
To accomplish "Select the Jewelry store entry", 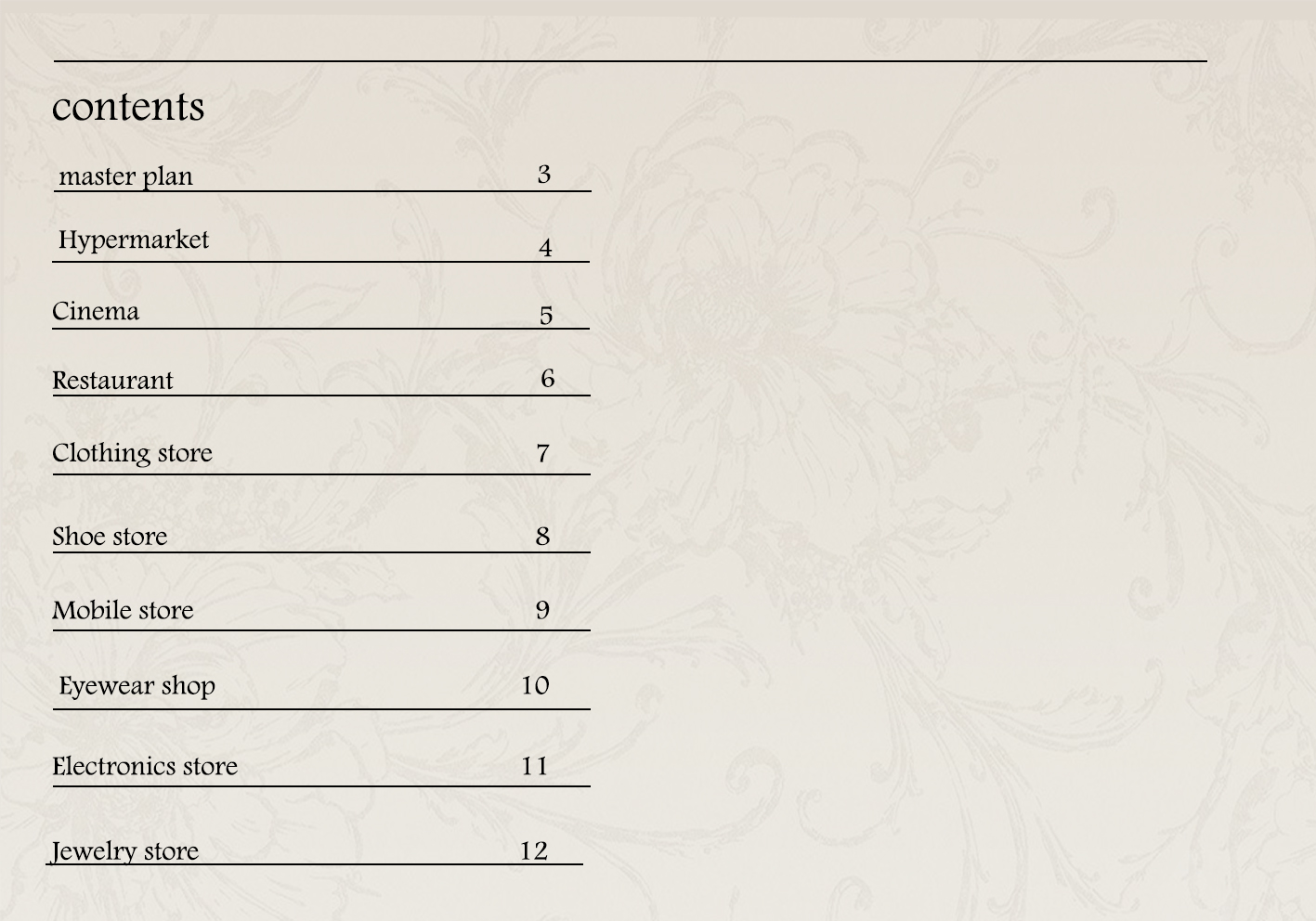I will 124,850.
